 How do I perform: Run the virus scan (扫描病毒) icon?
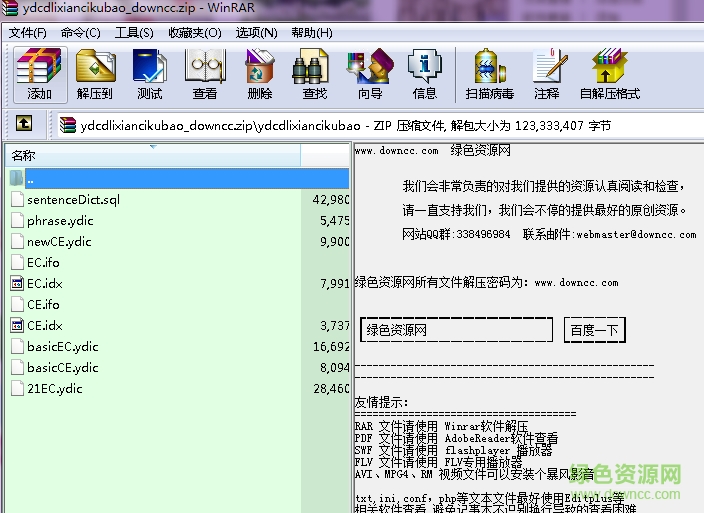click(489, 74)
